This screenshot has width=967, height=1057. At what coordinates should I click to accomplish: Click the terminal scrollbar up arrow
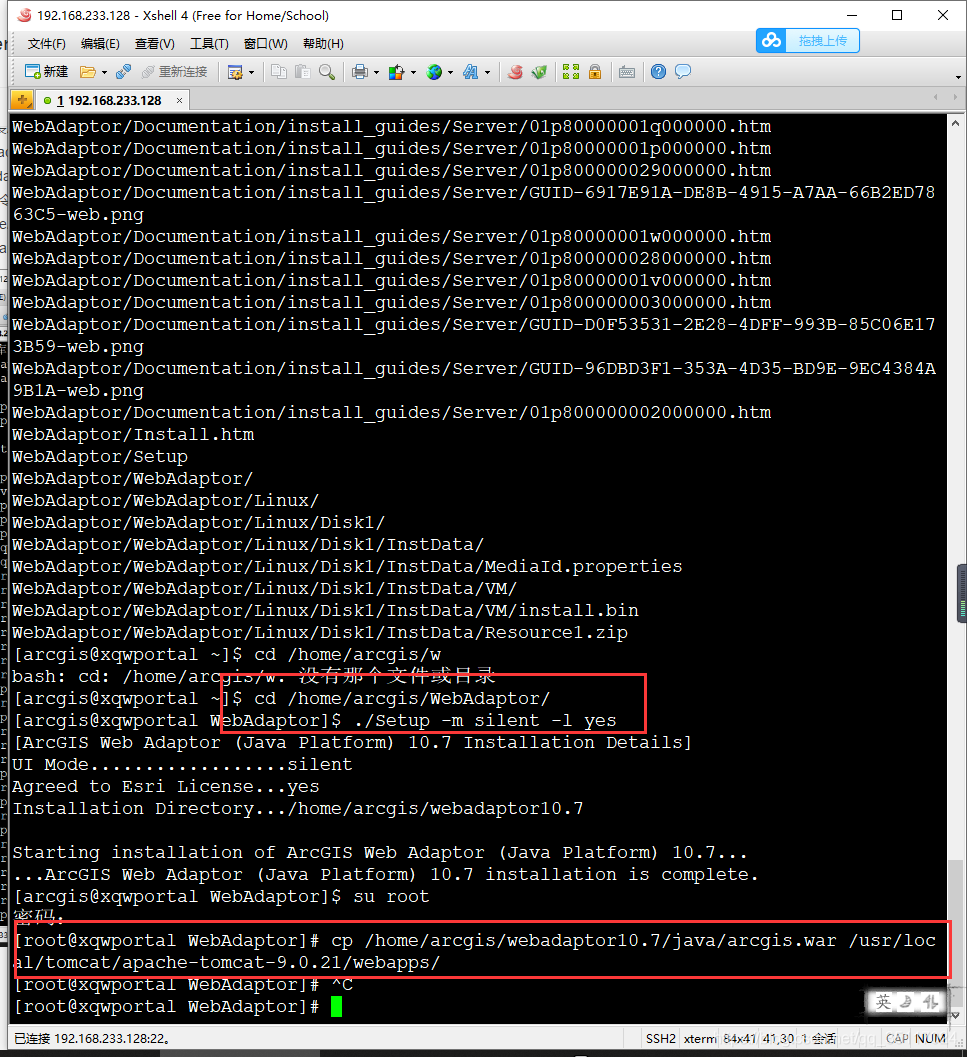(955, 123)
